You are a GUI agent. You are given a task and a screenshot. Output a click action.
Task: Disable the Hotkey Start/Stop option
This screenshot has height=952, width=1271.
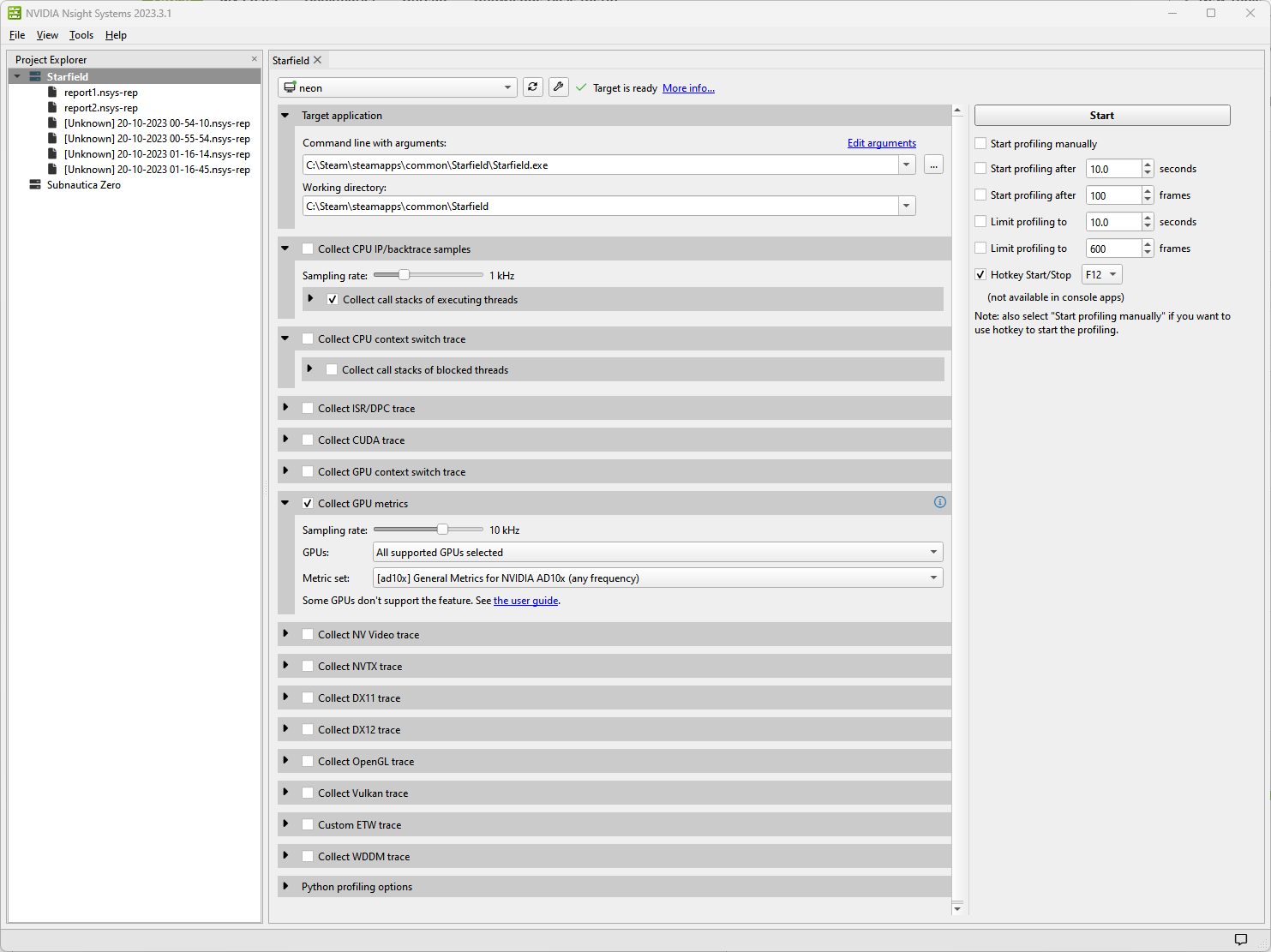(980, 274)
